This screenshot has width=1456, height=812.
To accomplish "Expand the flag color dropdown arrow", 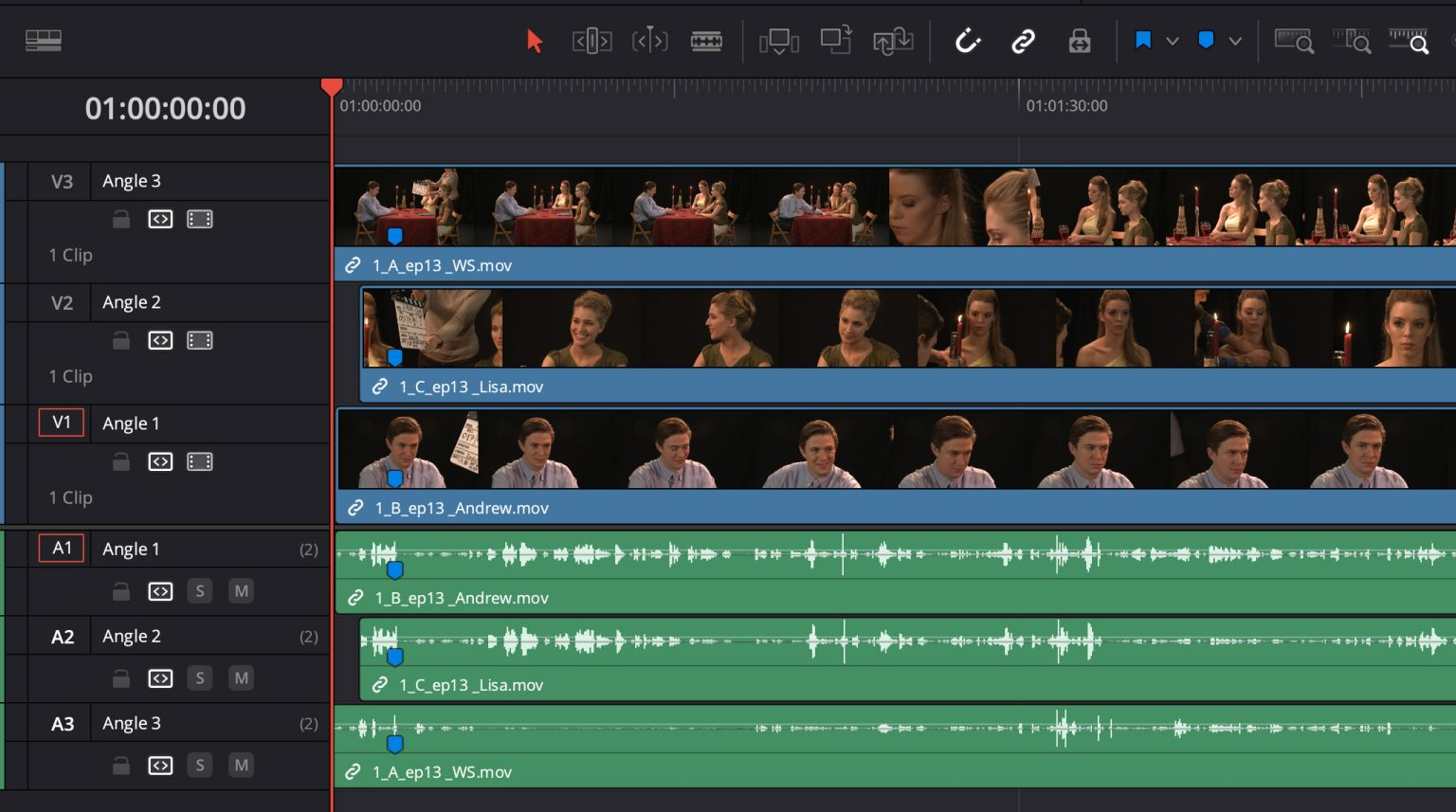I will pos(1173,41).
